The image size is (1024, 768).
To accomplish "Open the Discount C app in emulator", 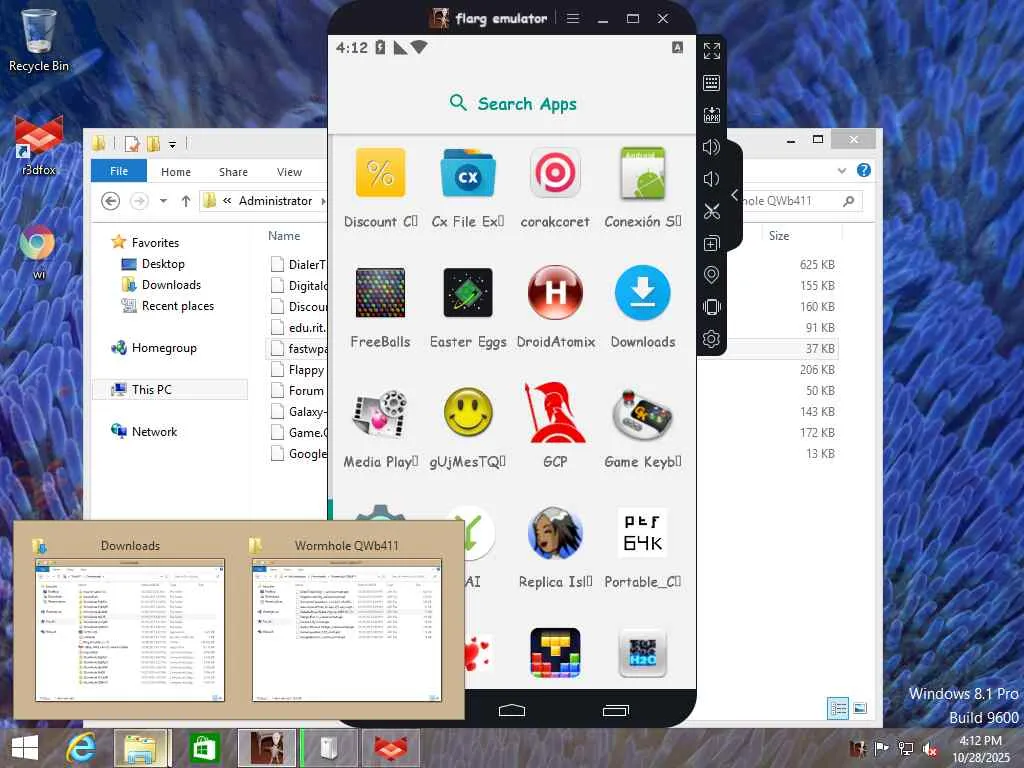I will [381, 187].
